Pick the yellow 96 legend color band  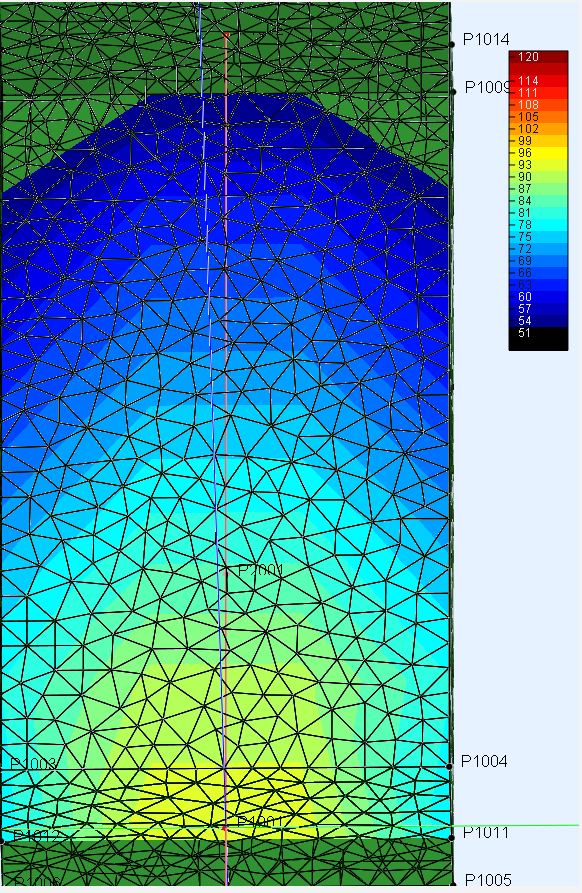click(539, 153)
